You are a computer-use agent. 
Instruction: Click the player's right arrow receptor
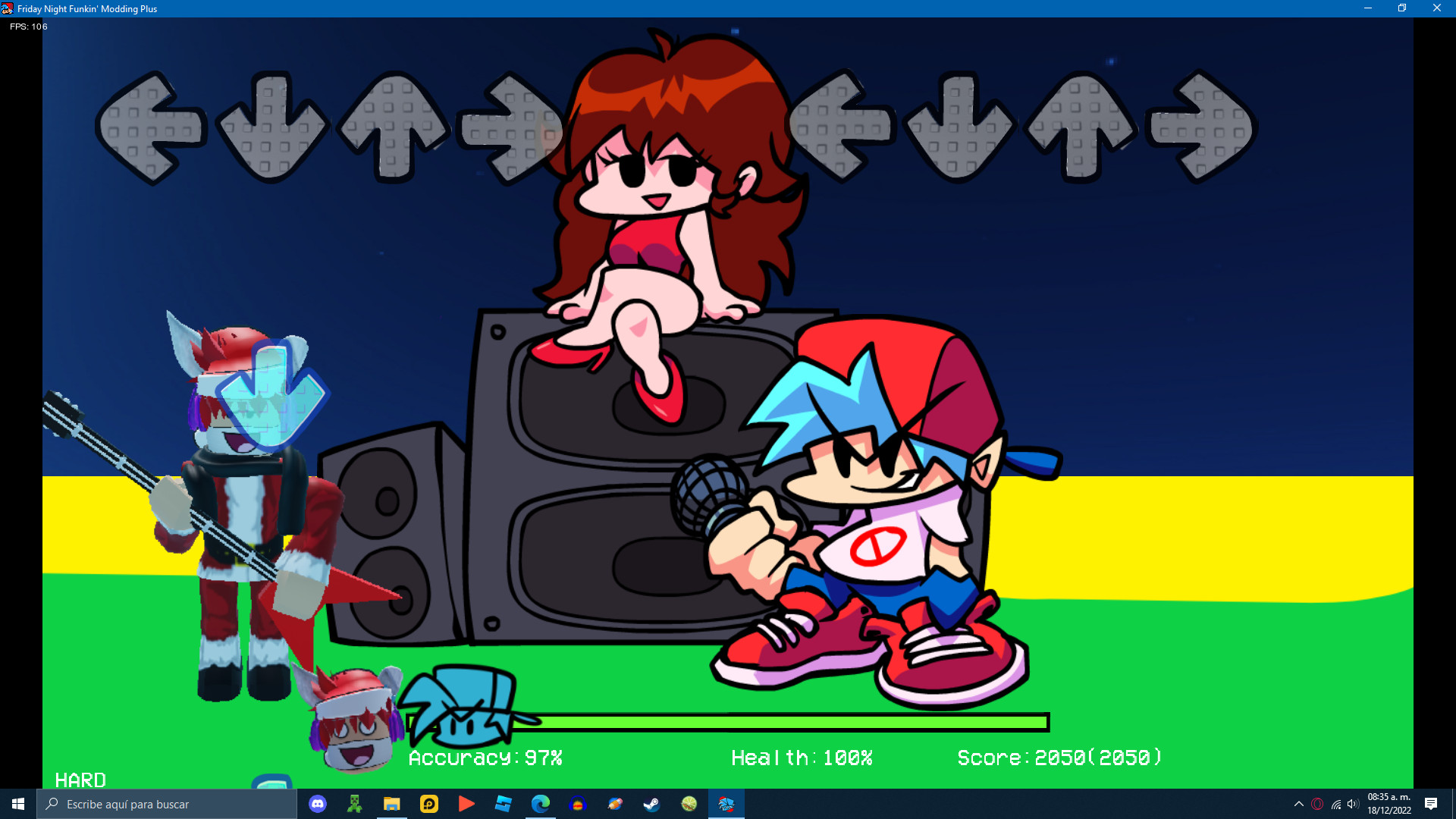pyautogui.click(x=1201, y=127)
